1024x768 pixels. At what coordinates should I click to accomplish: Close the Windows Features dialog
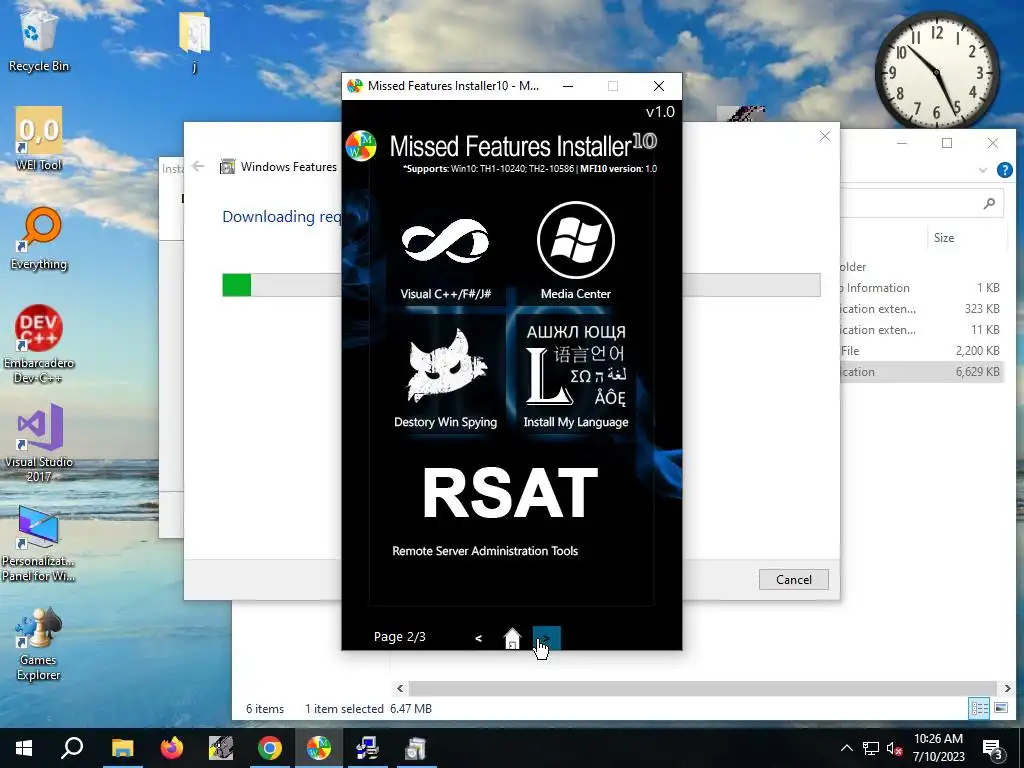pos(825,136)
